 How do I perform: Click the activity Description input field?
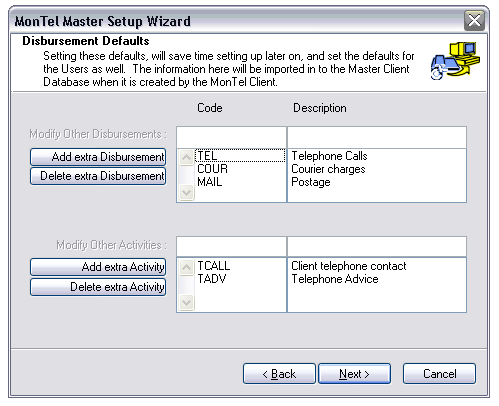click(377, 247)
